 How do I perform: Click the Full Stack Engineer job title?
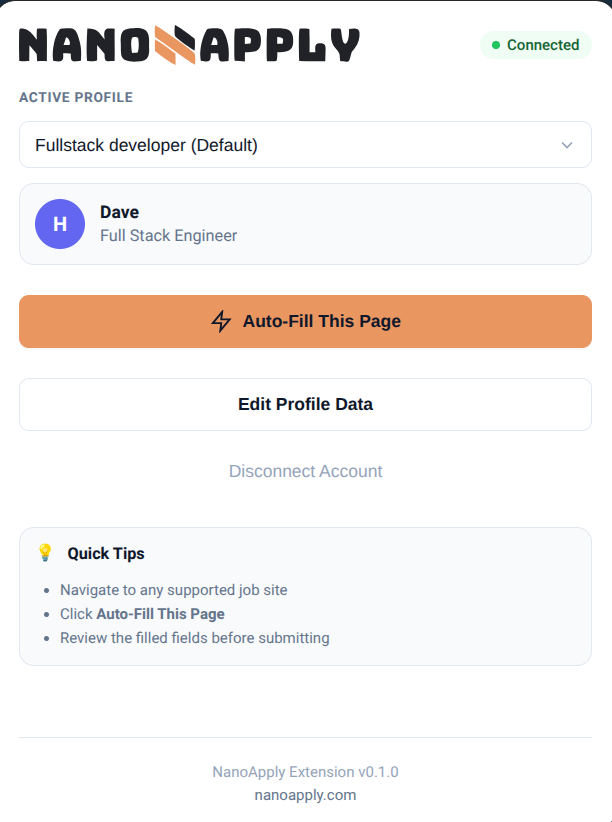point(168,236)
